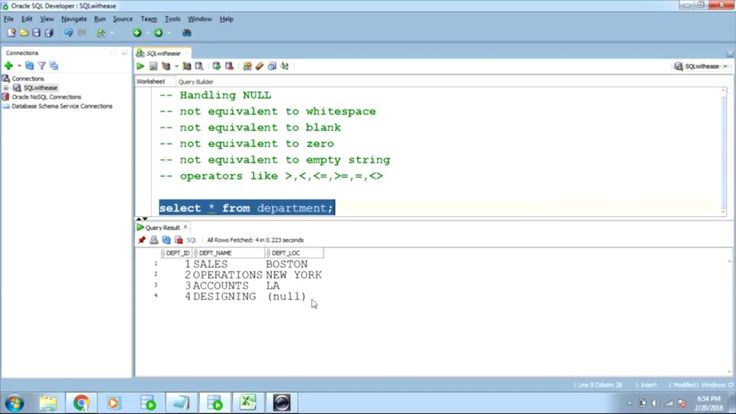Open dropdown arrow next to Explain Plan
This screenshot has height=414, width=736.
click(x=176, y=66)
